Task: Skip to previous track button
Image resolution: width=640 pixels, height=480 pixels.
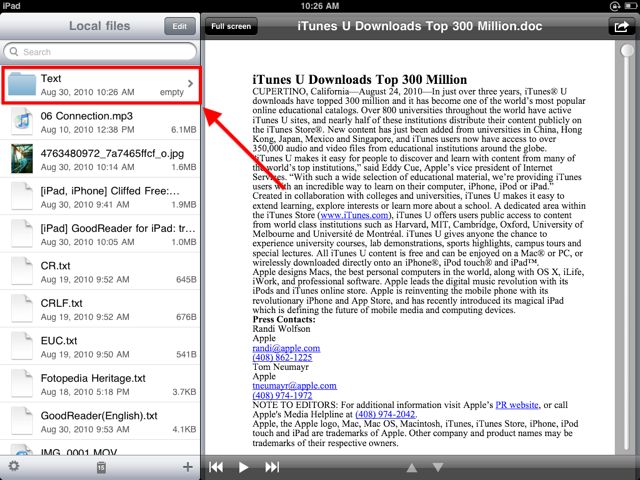Action: (x=216, y=467)
